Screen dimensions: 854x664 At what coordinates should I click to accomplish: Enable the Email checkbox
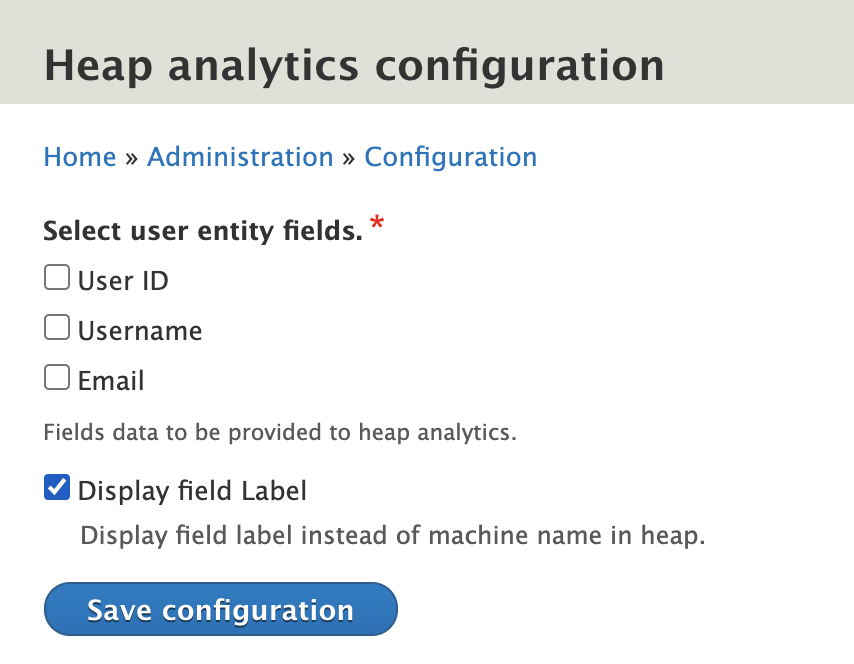57,377
